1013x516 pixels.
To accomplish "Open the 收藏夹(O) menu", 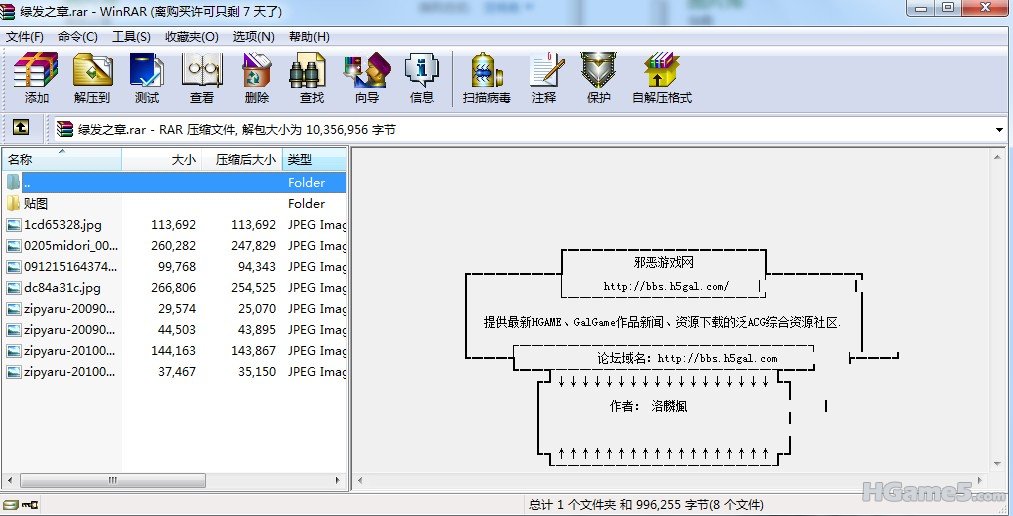I will coord(192,37).
